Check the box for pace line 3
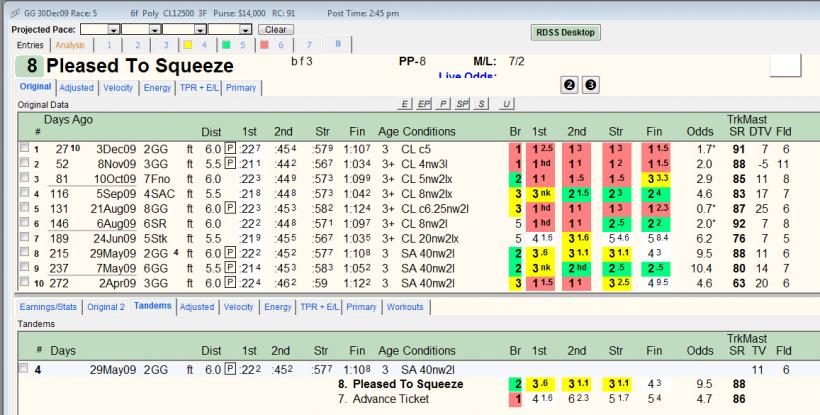Screen dimensions: 820x415 (24, 178)
